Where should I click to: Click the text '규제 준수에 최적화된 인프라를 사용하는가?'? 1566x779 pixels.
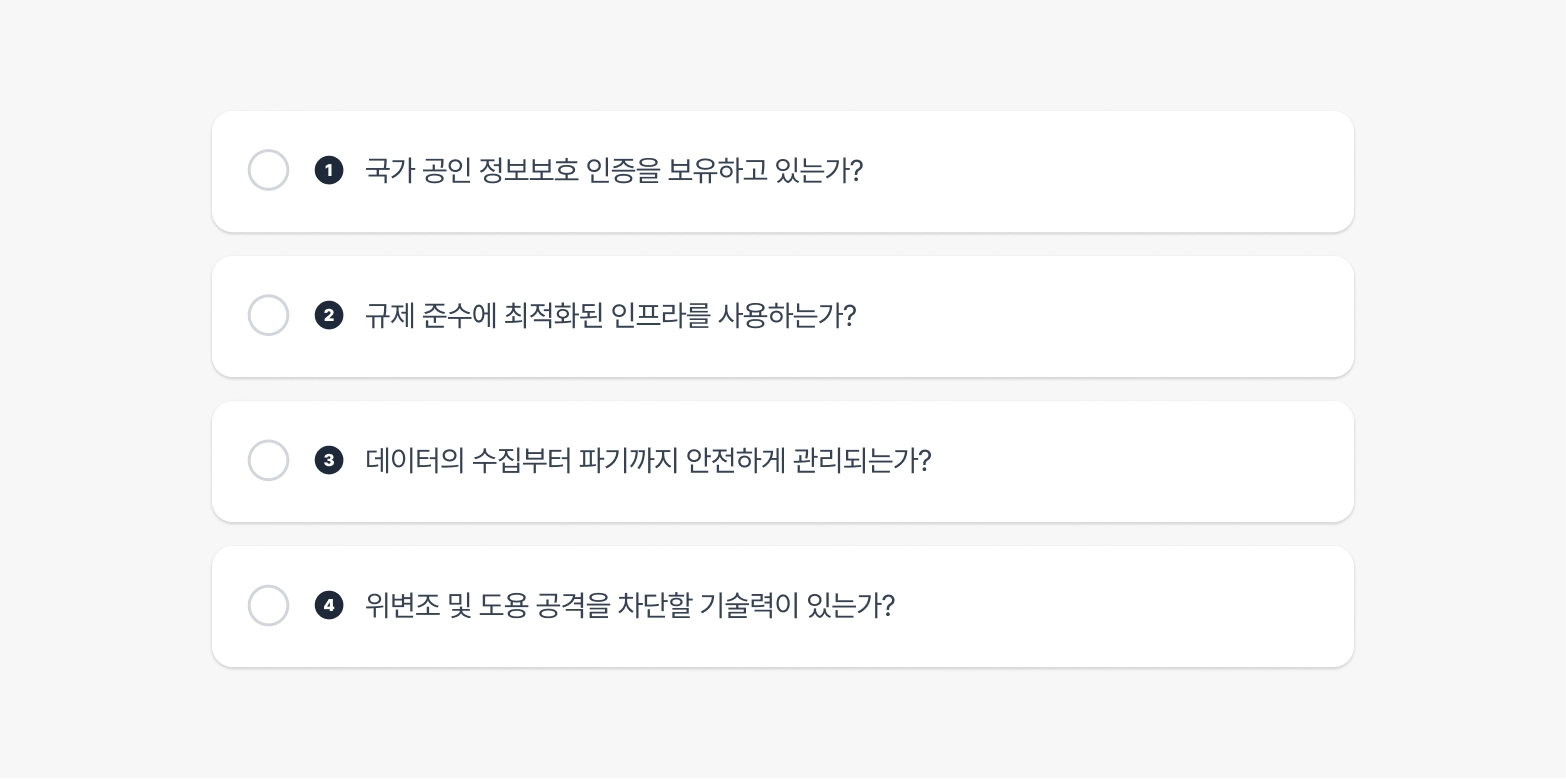(x=610, y=316)
